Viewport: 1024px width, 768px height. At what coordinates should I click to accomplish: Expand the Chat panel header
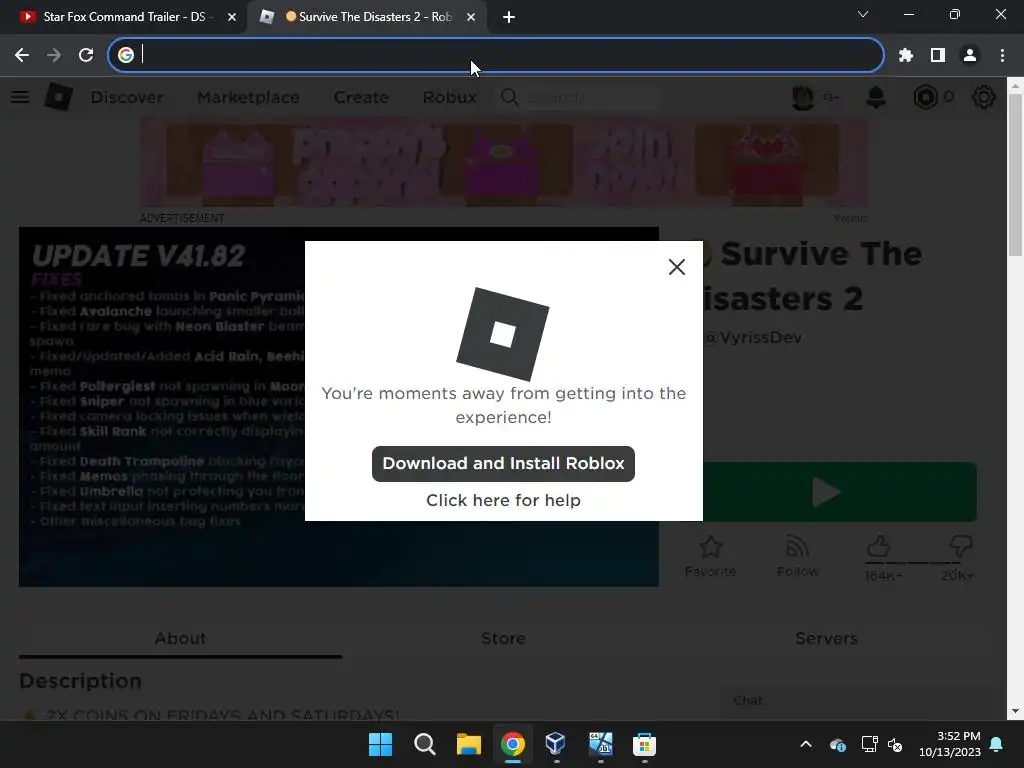click(x=854, y=701)
